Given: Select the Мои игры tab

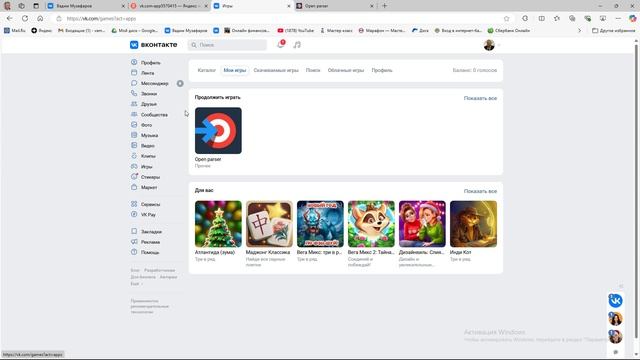Looking at the screenshot, I should tap(235, 70).
